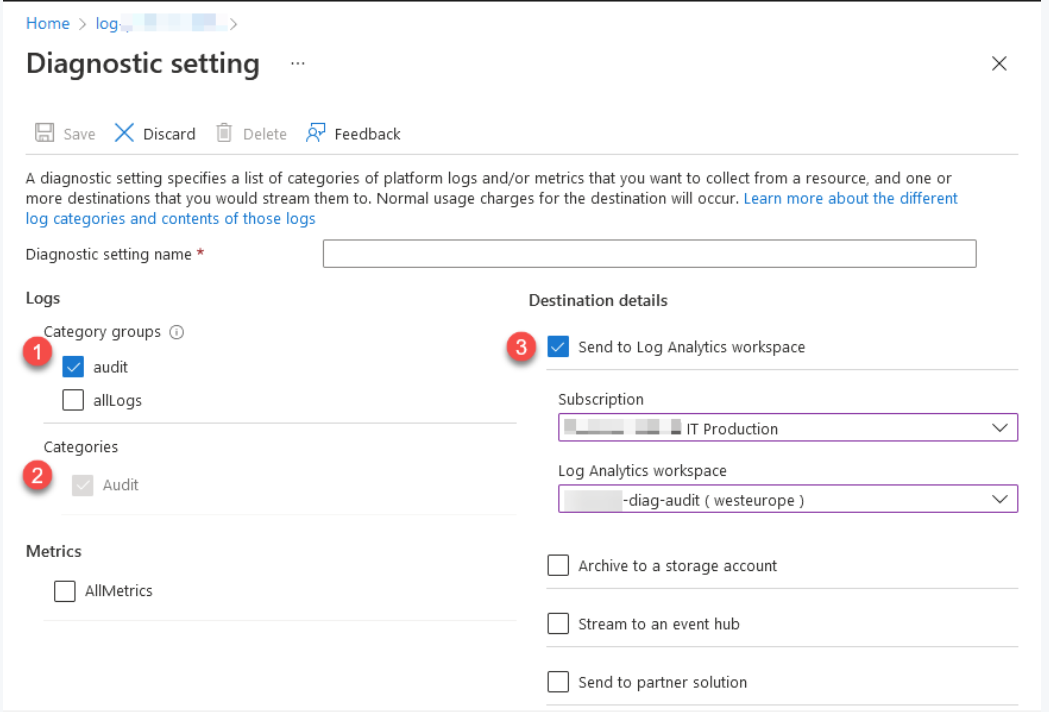Click the Save disk icon
The image size is (1049, 712).
[x=45, y=133]
